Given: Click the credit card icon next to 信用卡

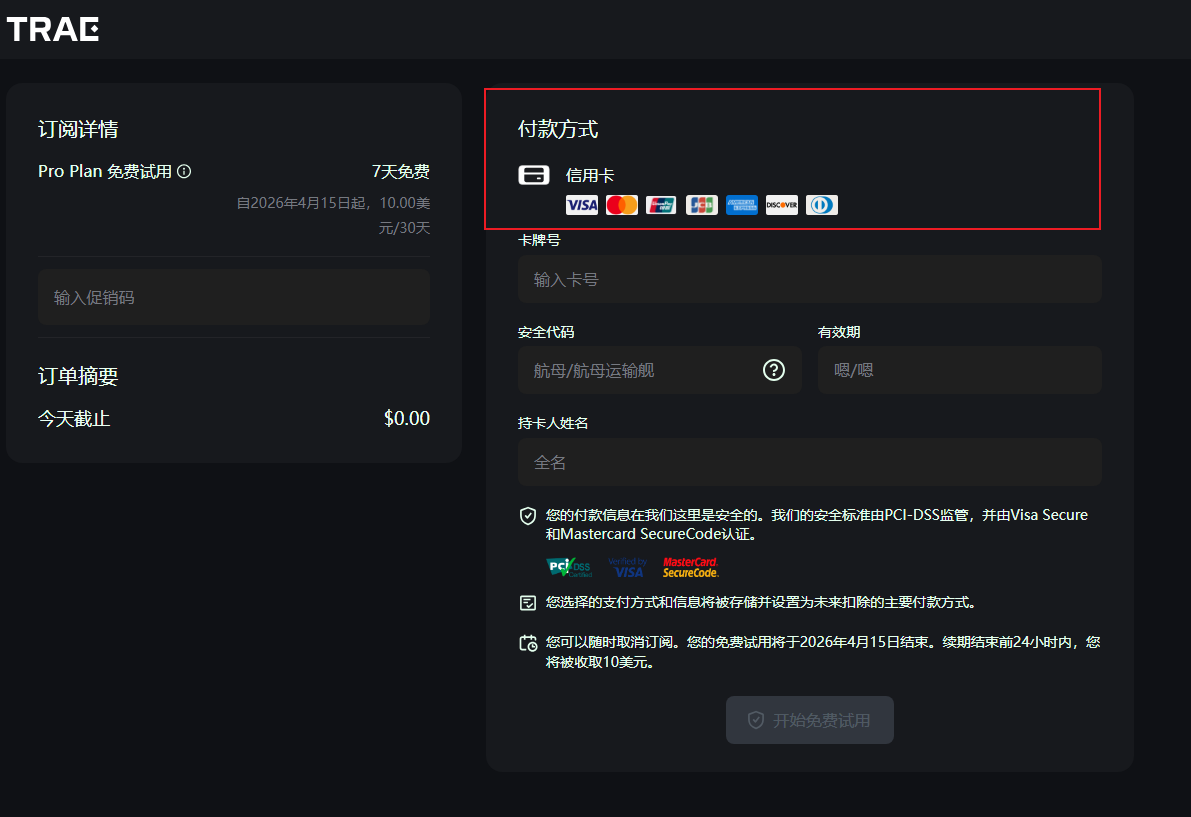Looking at the screenshot, I should 534,175.
